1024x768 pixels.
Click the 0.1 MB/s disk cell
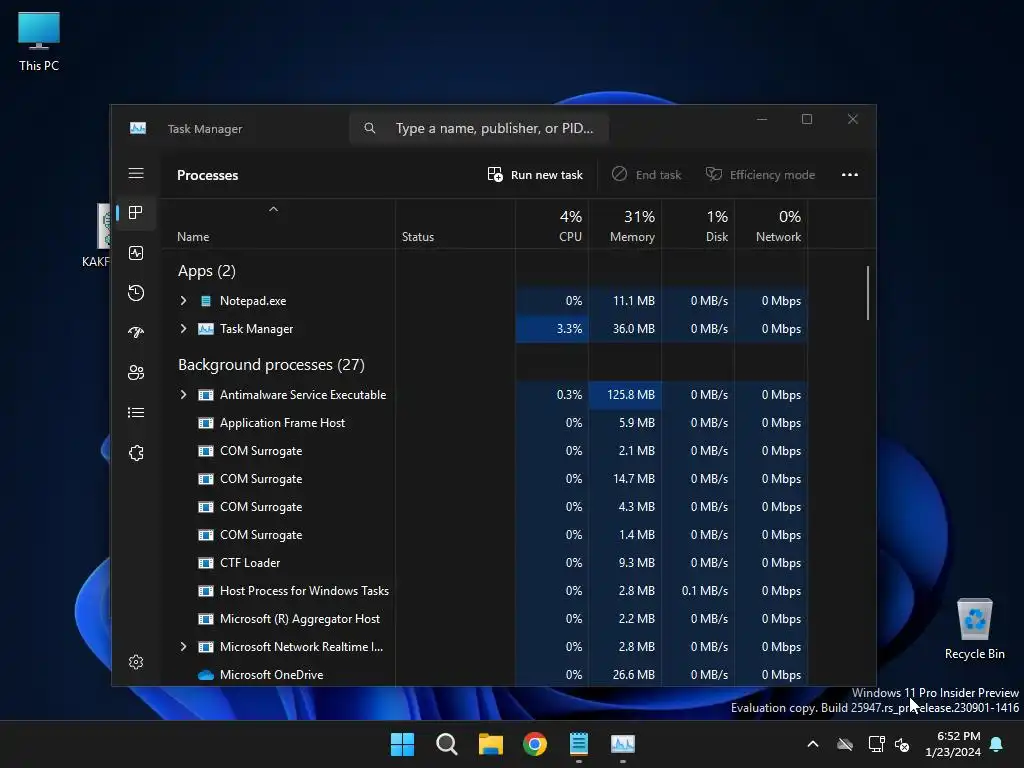click(x=698, y=591)
